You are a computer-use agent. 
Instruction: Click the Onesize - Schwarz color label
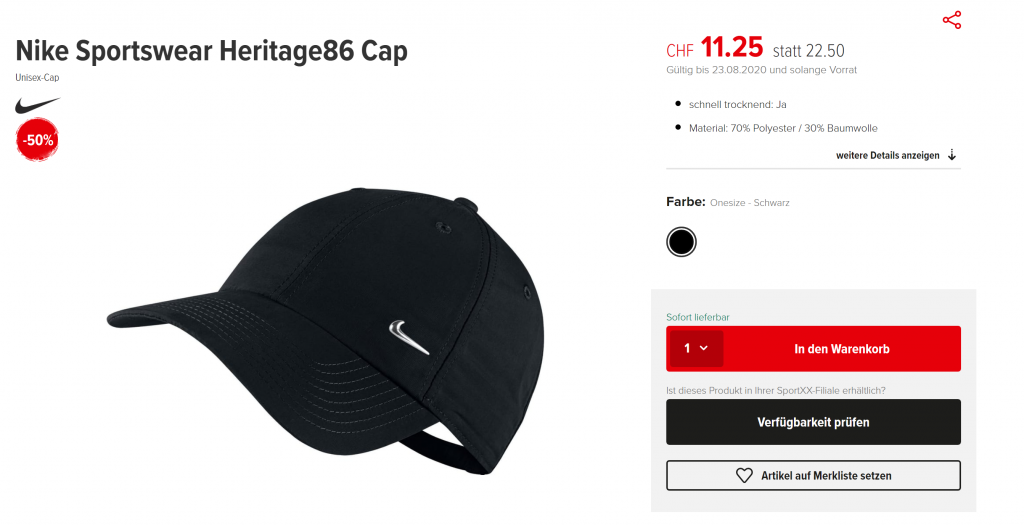750,203
